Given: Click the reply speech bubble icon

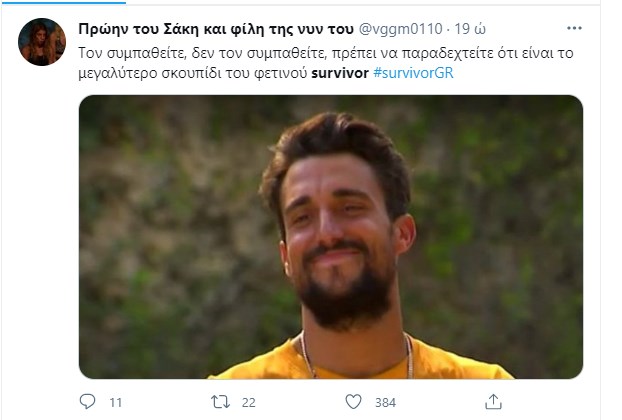Looking at the screenshot, I should 87,401.
